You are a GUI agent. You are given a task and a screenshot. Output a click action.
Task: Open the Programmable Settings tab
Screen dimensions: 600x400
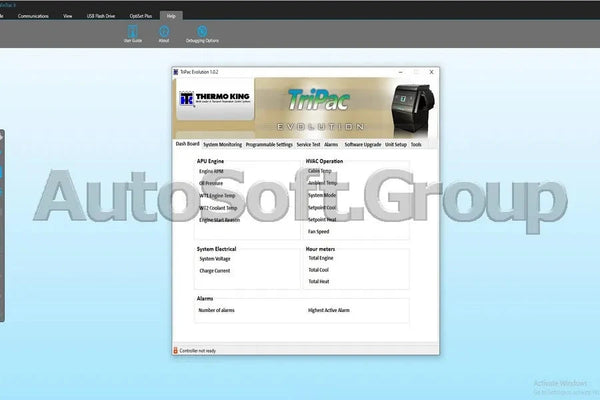coord(269,145)
